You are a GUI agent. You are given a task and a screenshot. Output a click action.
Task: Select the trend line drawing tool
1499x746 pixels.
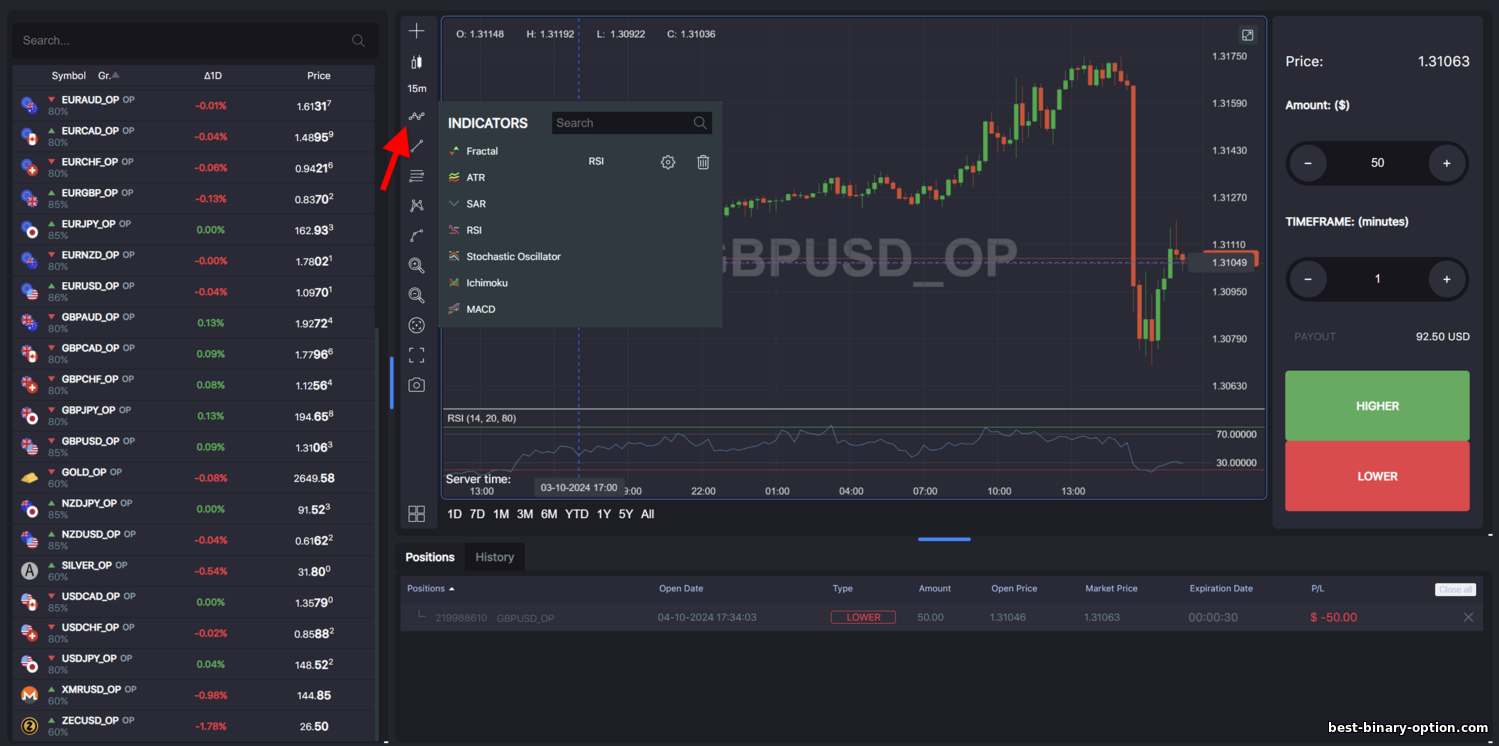click(x=417, y=146)
